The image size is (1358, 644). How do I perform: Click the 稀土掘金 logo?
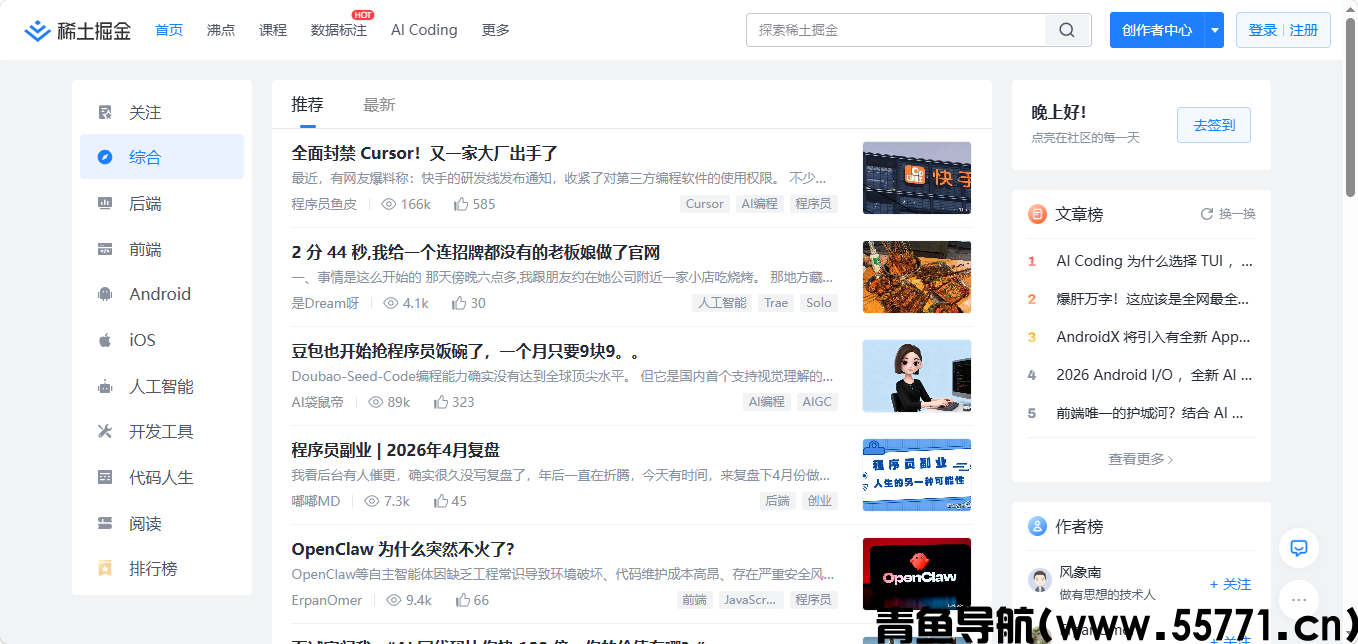[x=78, y=30]
